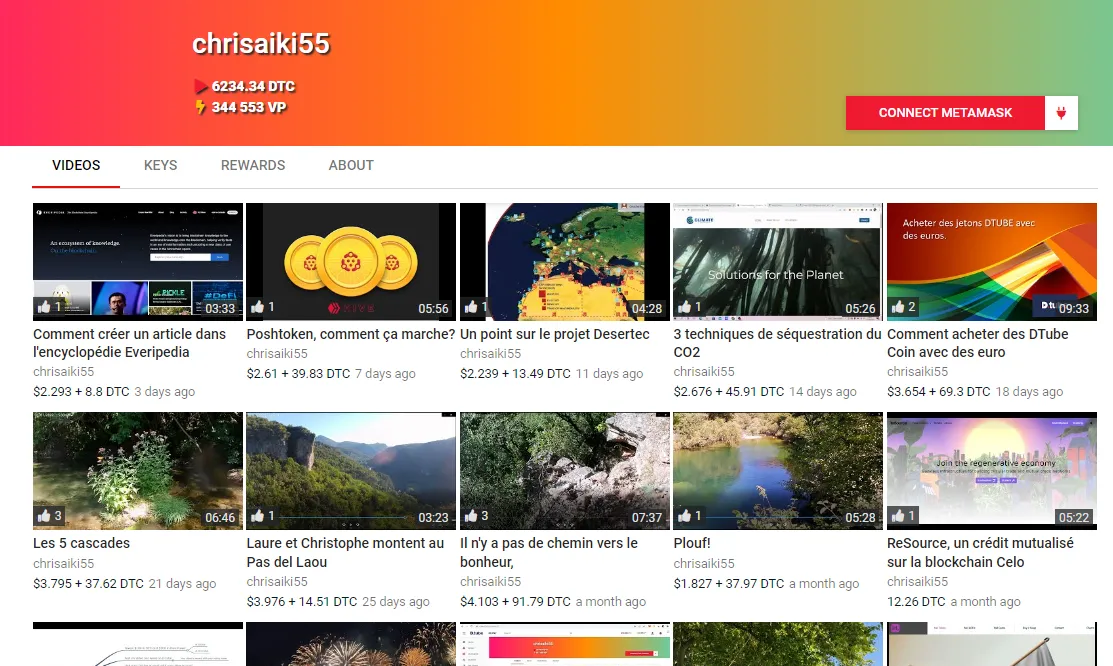Open the Pas del Laou mountain thumbnail
1113x666 pixels.
(x=351, y=471)
